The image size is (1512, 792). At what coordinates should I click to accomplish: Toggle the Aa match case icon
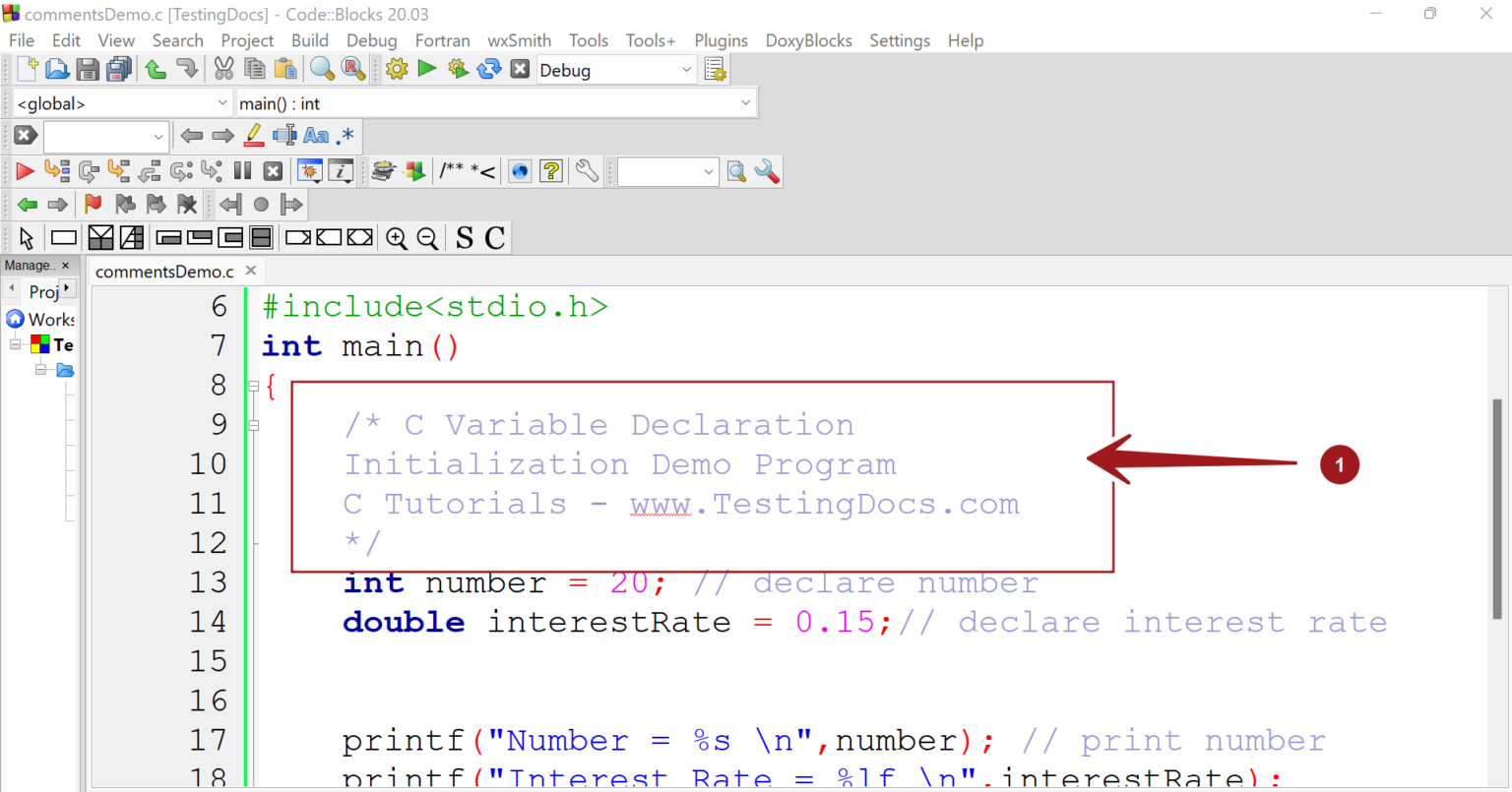point(315,135)
